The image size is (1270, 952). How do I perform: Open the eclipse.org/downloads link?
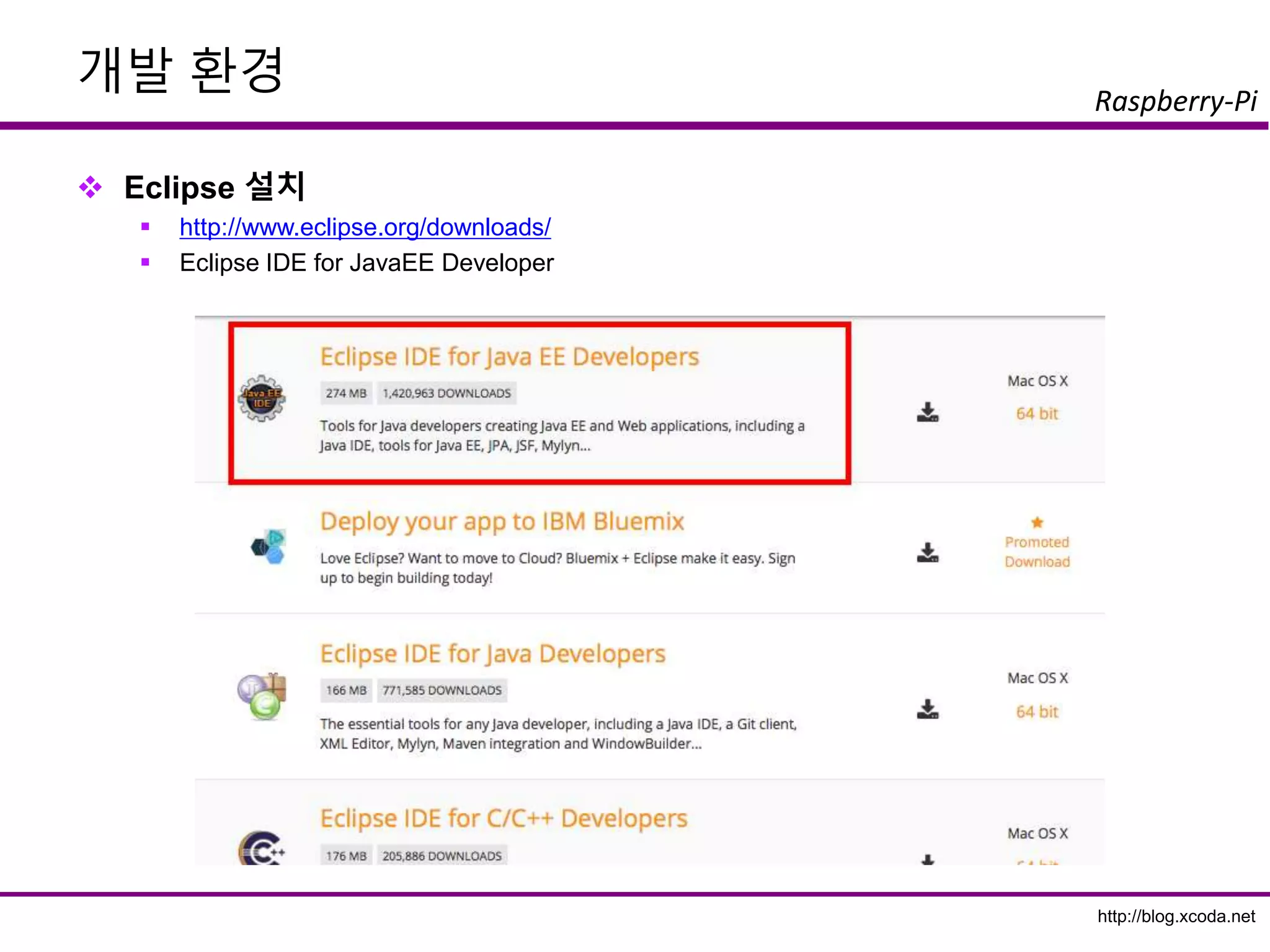365,227
